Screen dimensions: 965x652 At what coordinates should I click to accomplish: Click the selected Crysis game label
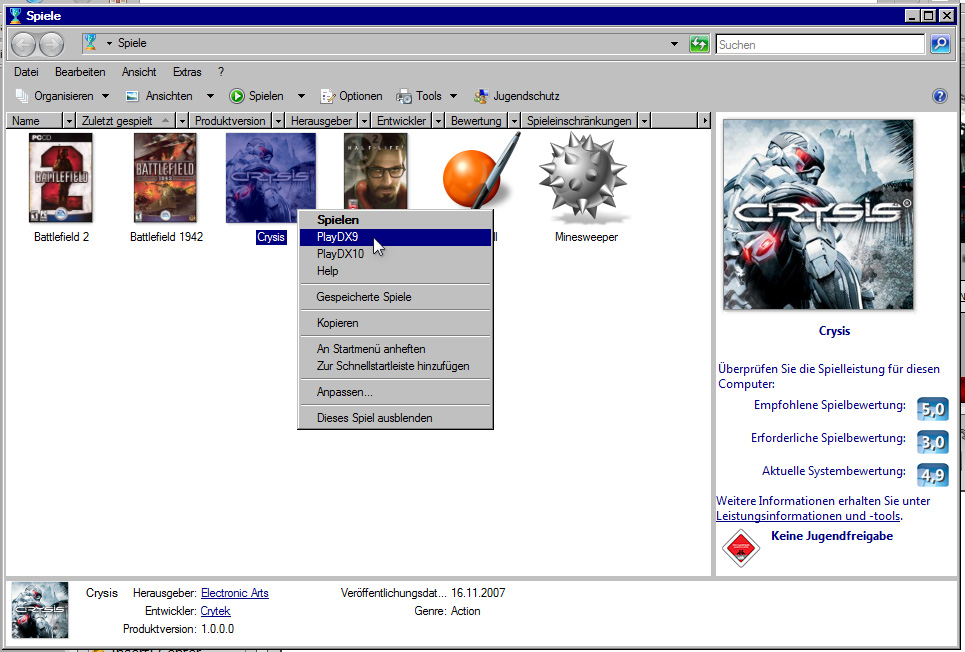coord(271,237)
